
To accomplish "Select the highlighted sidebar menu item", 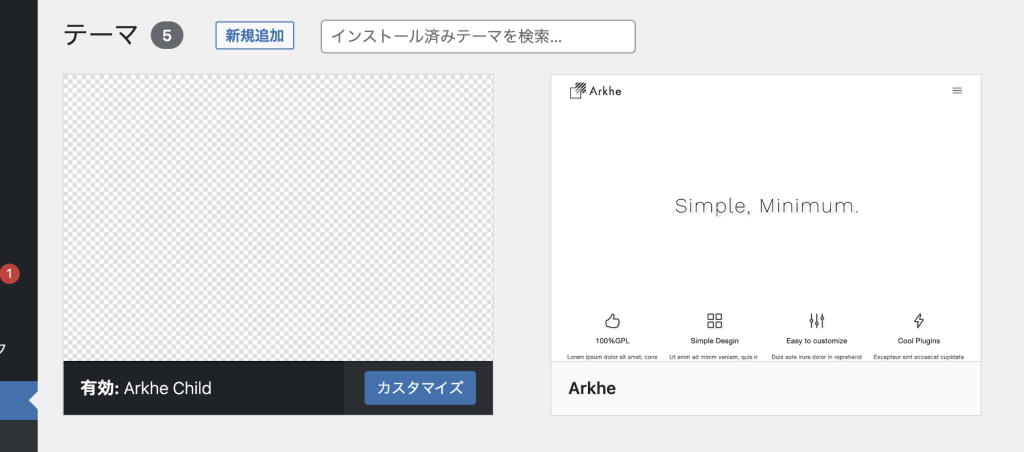I will tap(19, 400).
